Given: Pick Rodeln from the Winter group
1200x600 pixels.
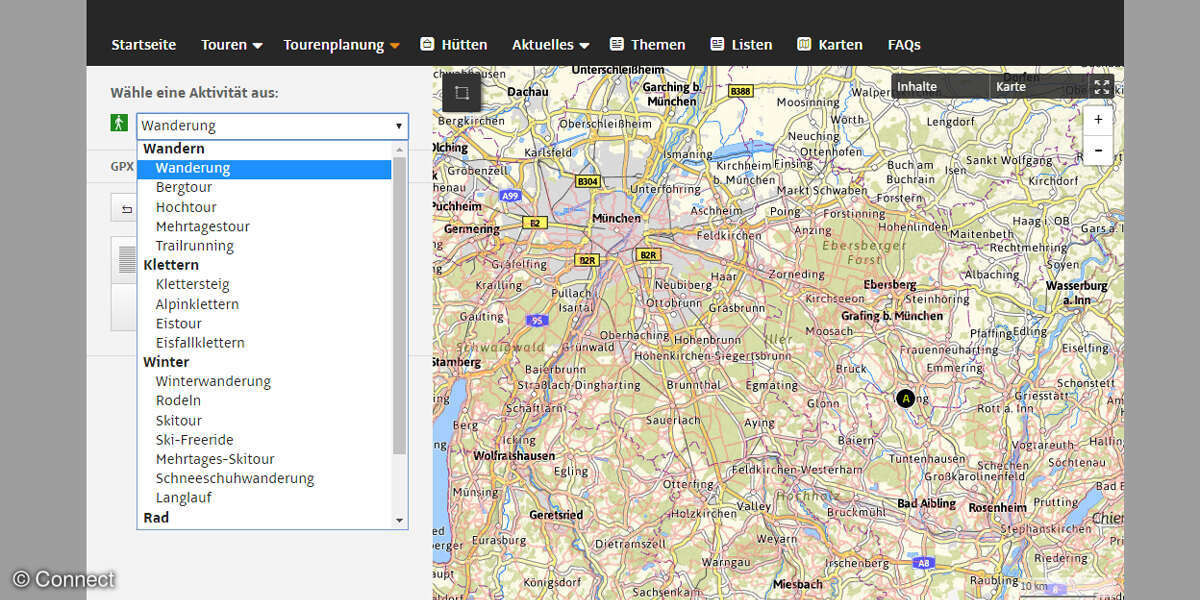Looking at the screenshot, I should [x=265, y=401].
